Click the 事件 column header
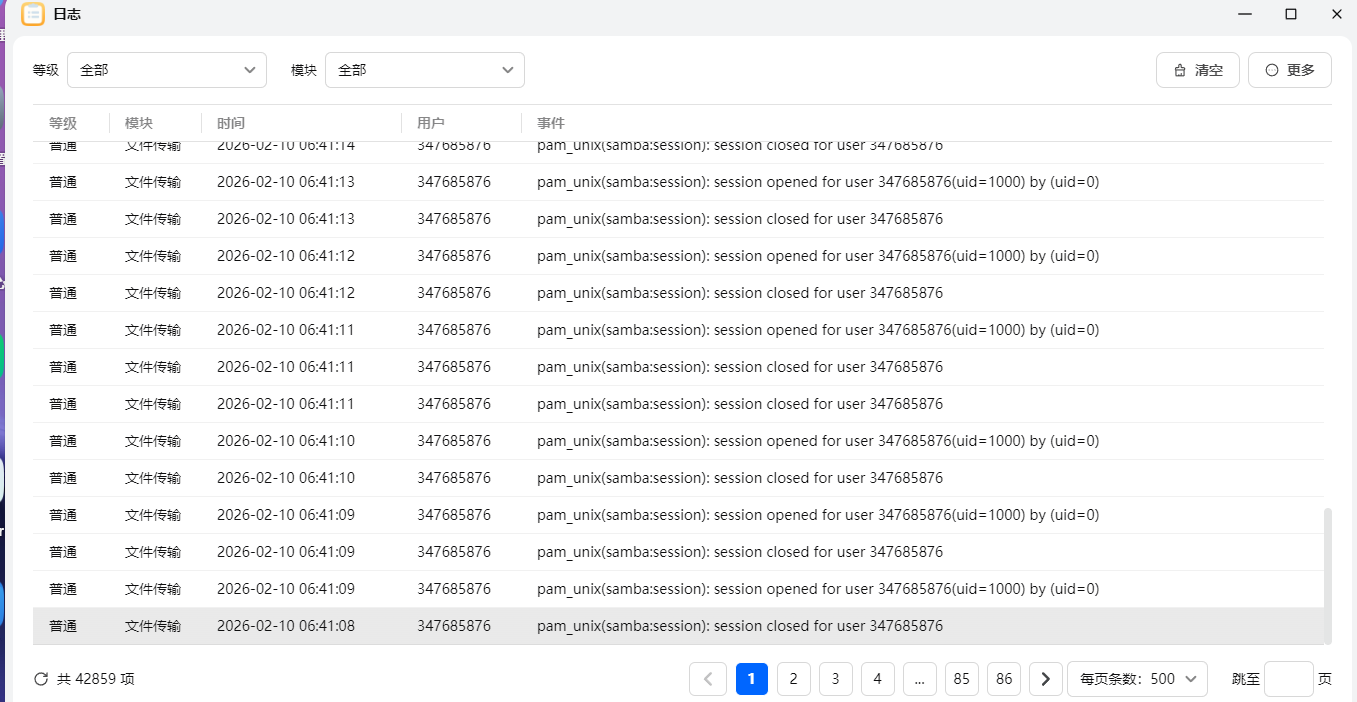Screen dimensions: 1357x702 pyautogui.click(x=551, y=123)
